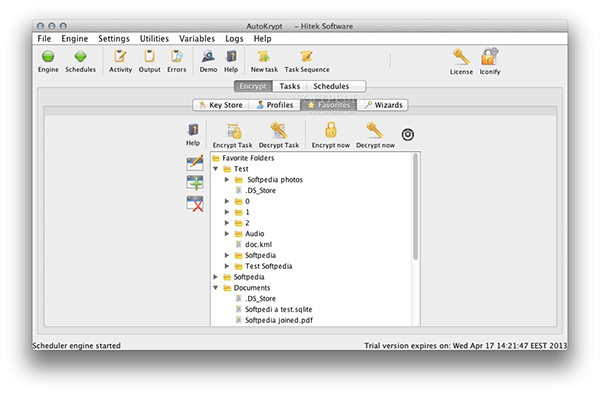This screenshot has height=395, width=600.
Task: Expand the Softpedia photos folder
Action: [x=227, y=180]
